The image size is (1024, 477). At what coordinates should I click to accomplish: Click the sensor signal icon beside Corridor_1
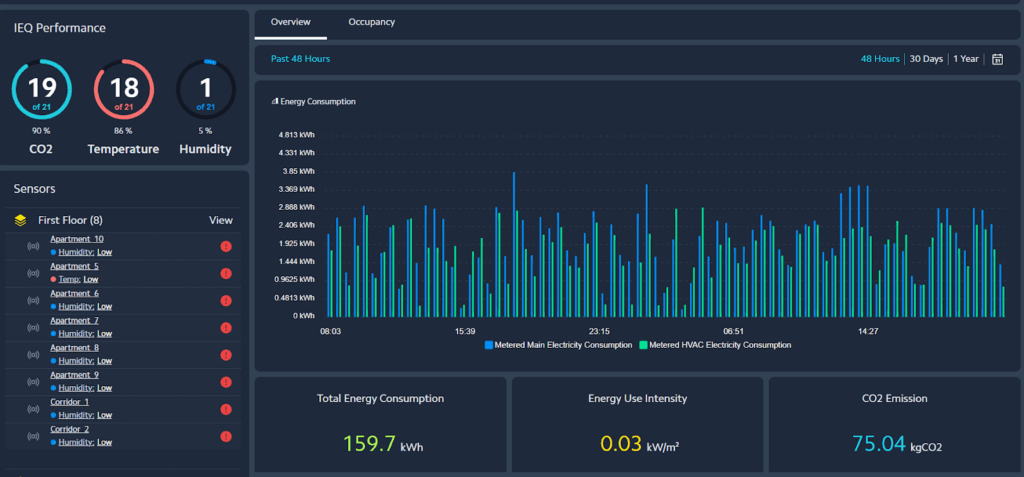33,408
